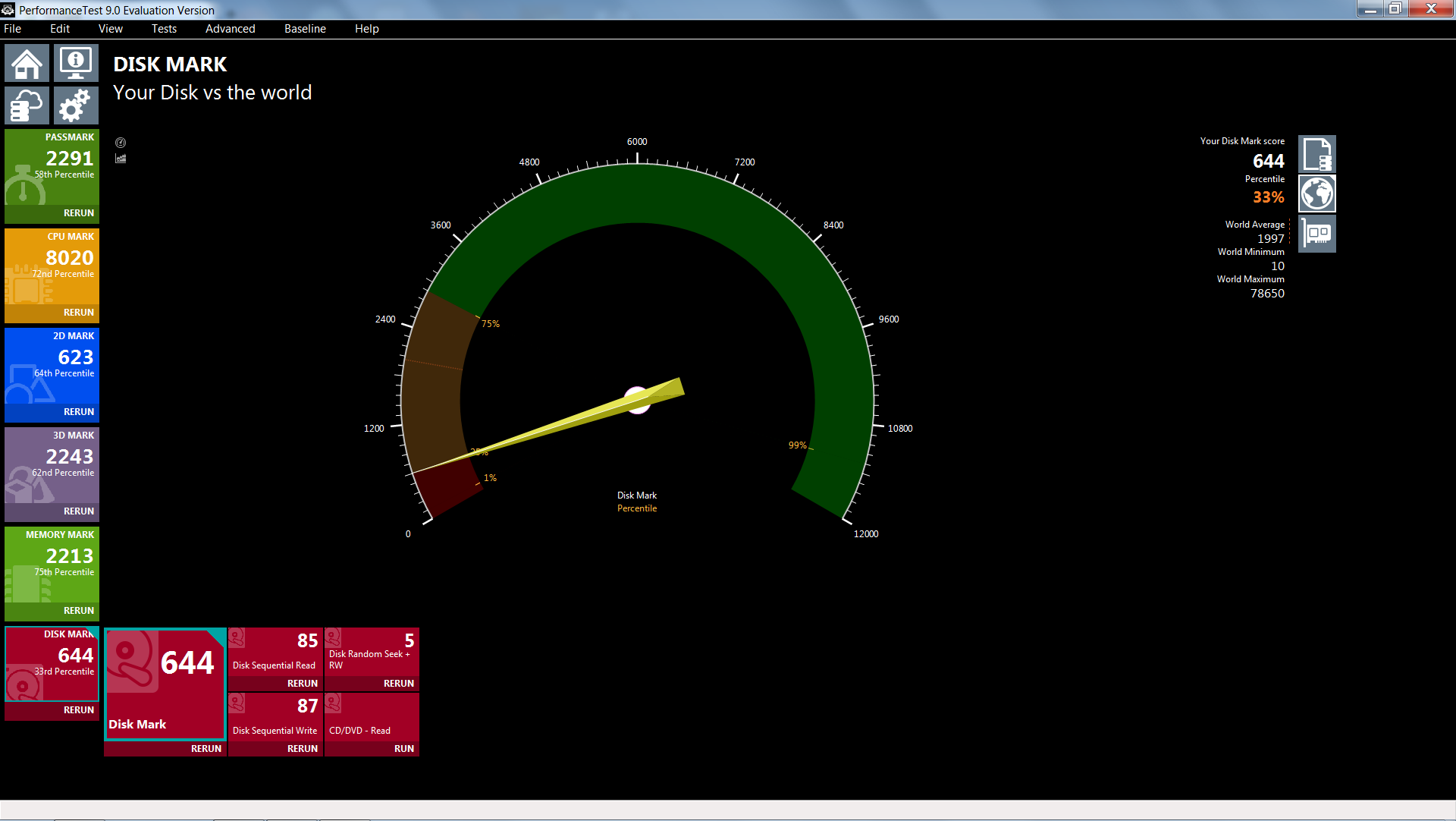Click the 75% marker on gauge

coord(491,324)
